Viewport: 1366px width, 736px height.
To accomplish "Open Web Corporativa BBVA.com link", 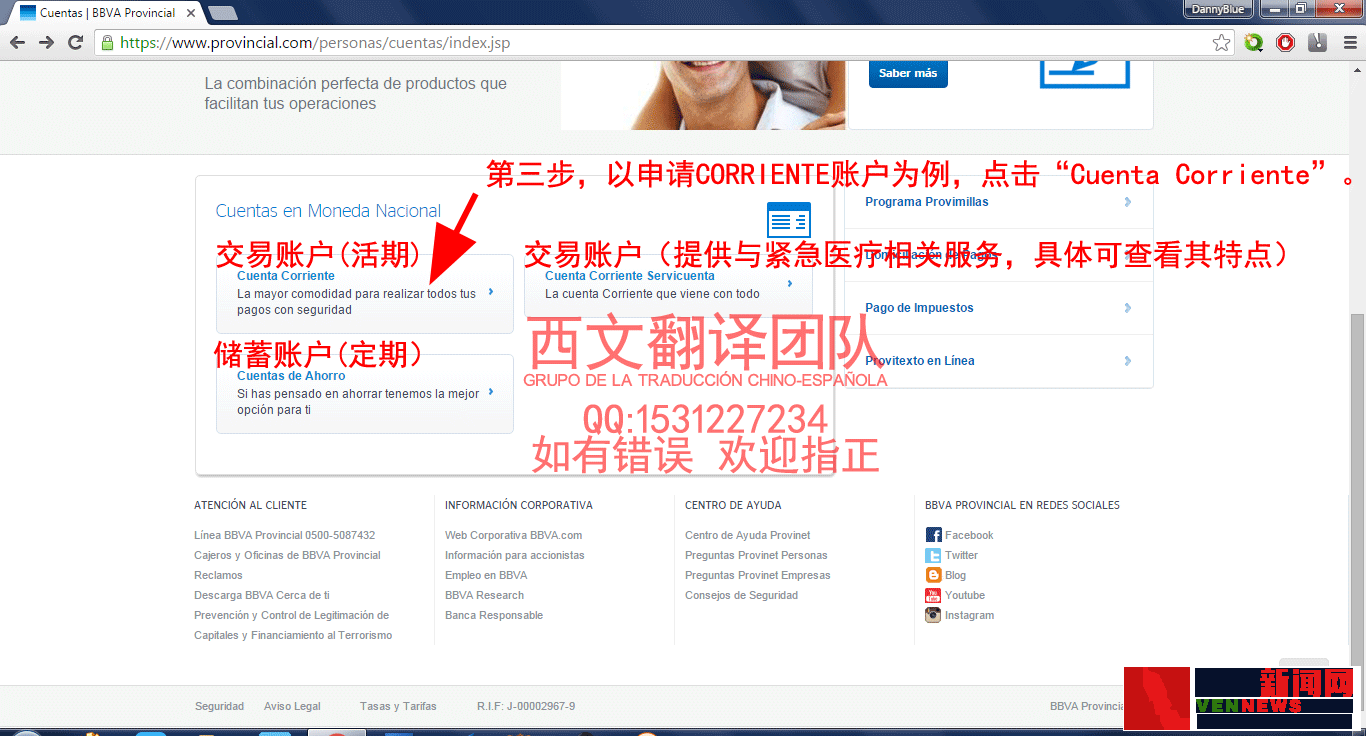I will tap(513, 535).
